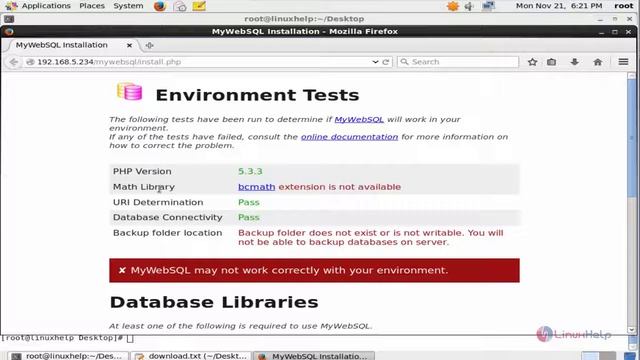Viewport: 640px width, 360px height.
Task: Open a new tab with plus button
Action: [x=149, y=45]
